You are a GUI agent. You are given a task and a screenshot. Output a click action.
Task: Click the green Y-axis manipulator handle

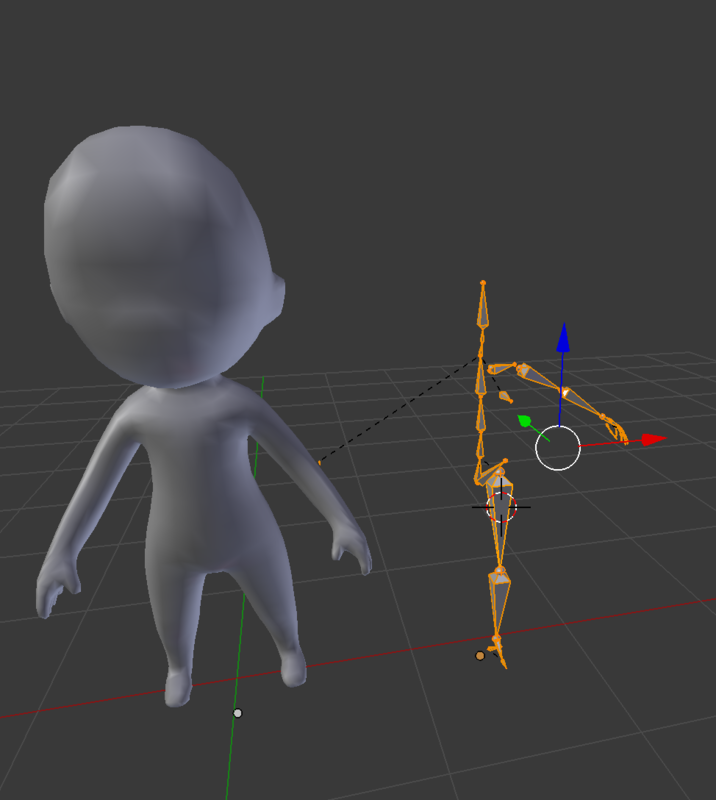(524, 421)
